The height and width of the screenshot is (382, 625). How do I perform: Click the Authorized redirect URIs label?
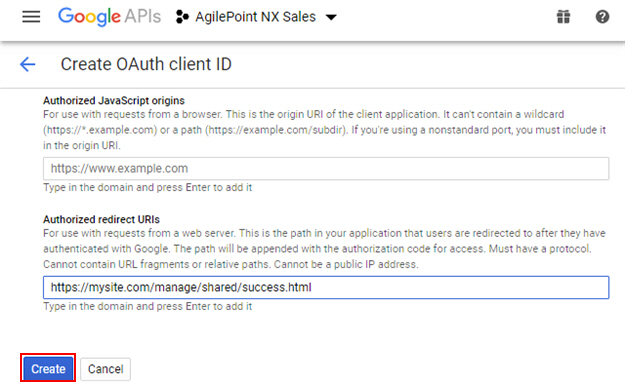coord(101,219)
